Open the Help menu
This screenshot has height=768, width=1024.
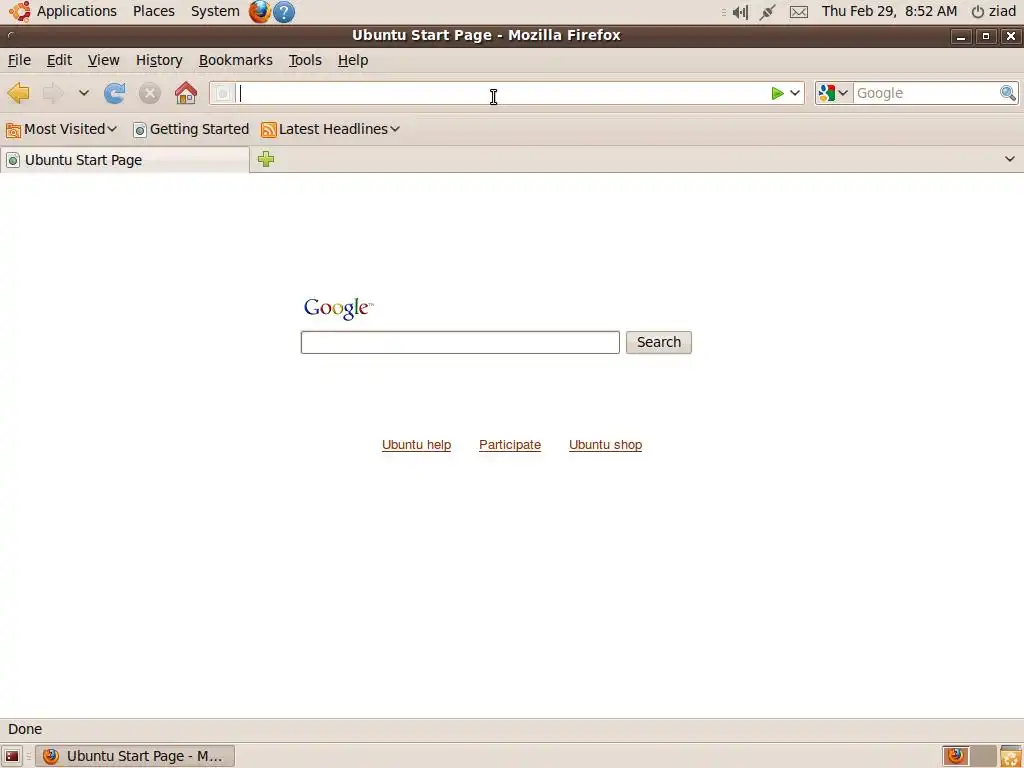[x=353, y=60]
